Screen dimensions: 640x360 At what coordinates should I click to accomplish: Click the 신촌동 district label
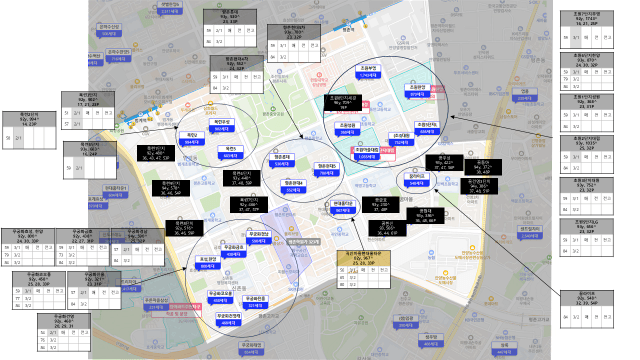coord(238,288)
